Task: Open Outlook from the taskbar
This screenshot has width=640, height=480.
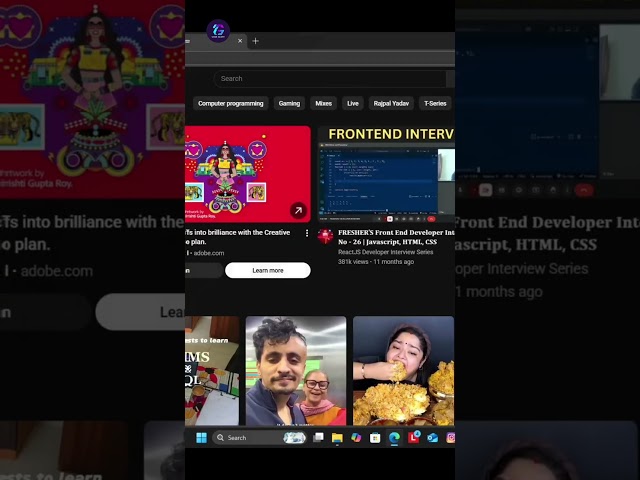Action: click(432, 438)
